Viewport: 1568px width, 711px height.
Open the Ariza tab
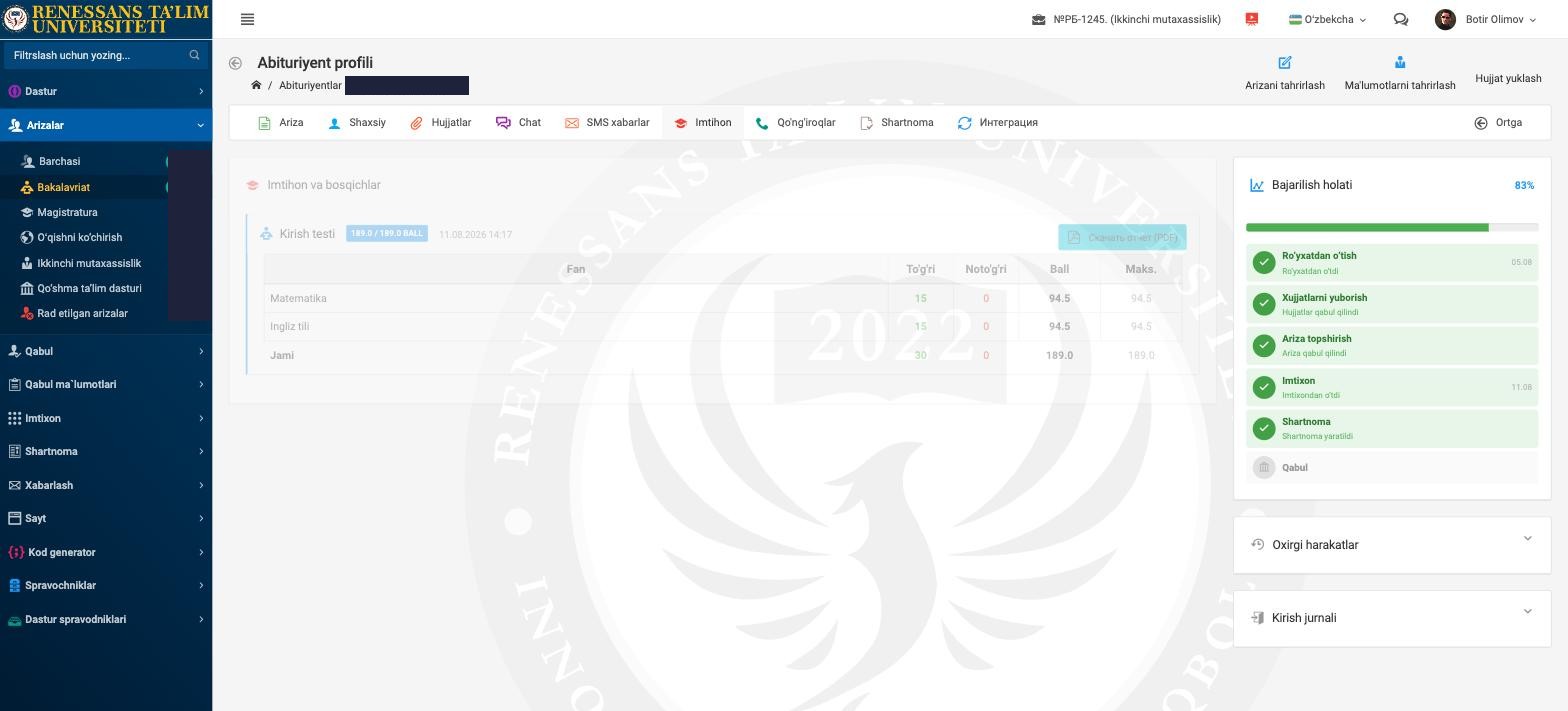pos(280,123)
